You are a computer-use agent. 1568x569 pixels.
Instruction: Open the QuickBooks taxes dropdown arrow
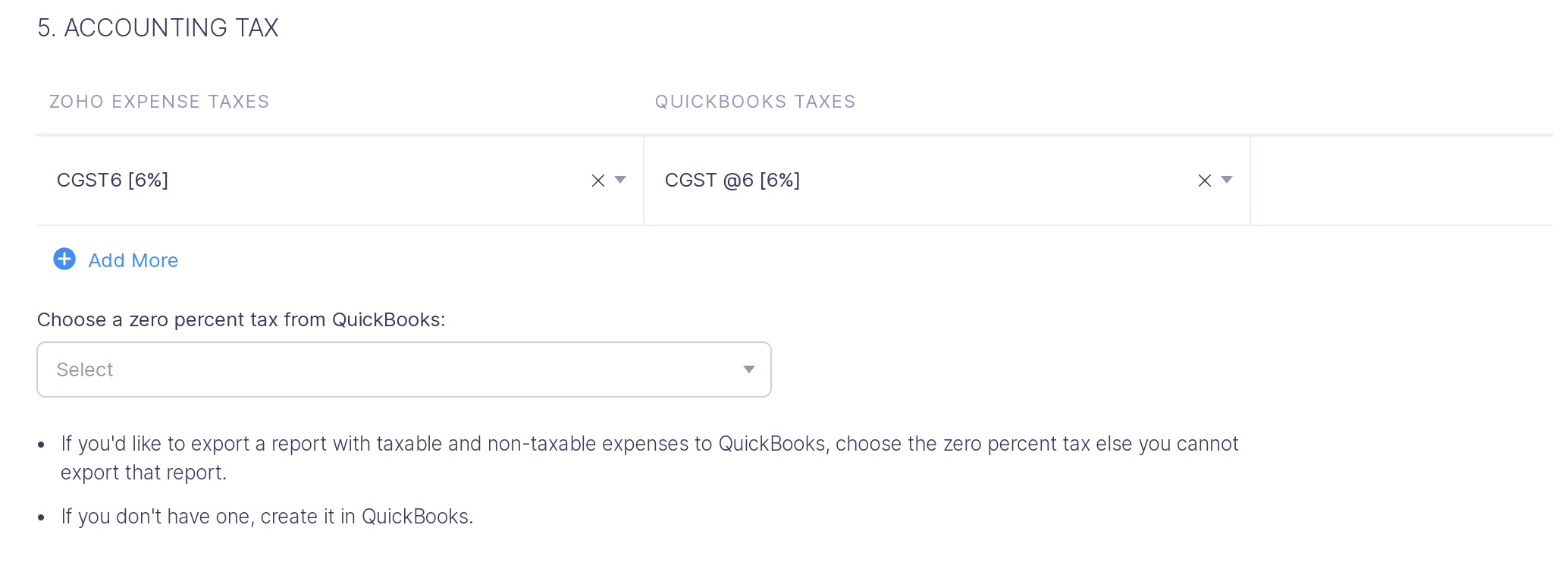point(1228,181)
